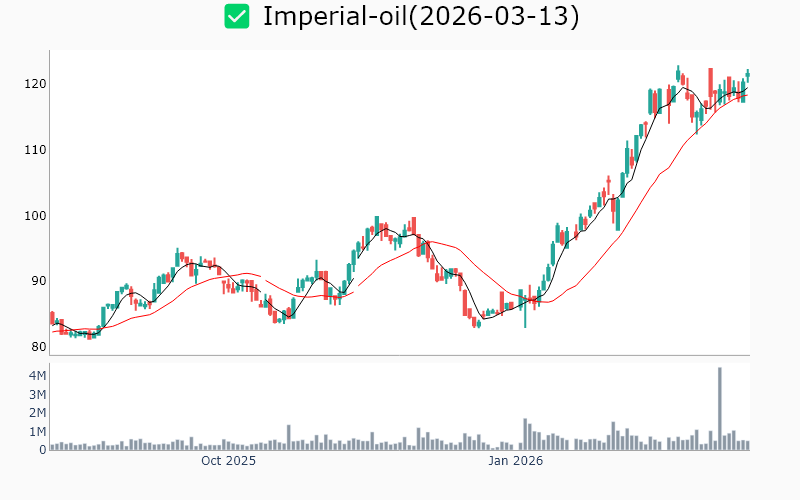Image resolution: width=800 pixels, height=500 pixels.
Task: Select the 1M volume axis label
Action: coord(36,432)
